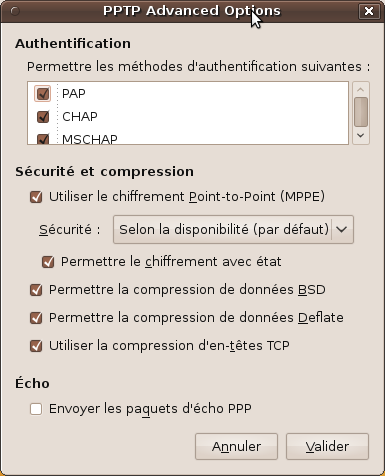This screenshot has height=476, width=385.
Task: Click the window menu icon in title bar
Action: (15, 11)
